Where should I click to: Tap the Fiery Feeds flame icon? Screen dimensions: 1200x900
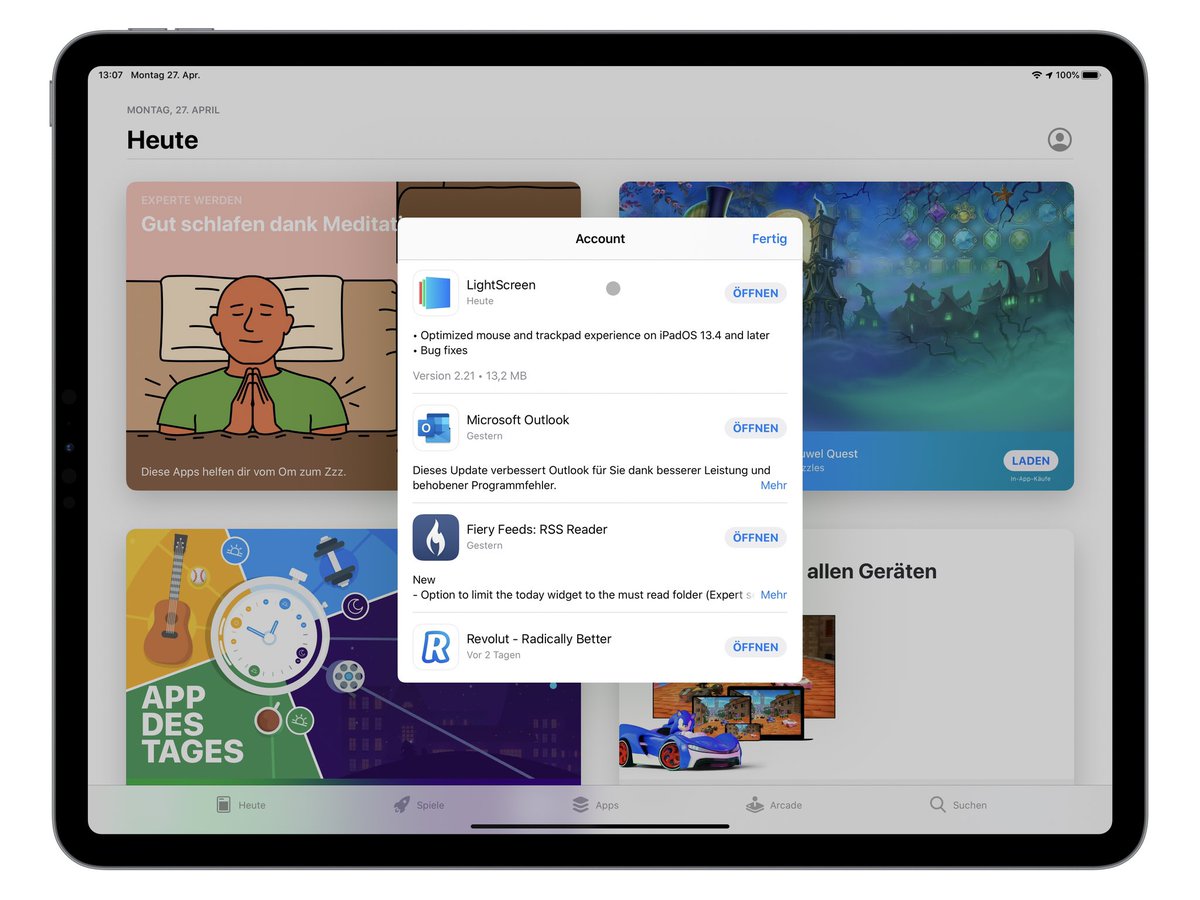point(436,537)
